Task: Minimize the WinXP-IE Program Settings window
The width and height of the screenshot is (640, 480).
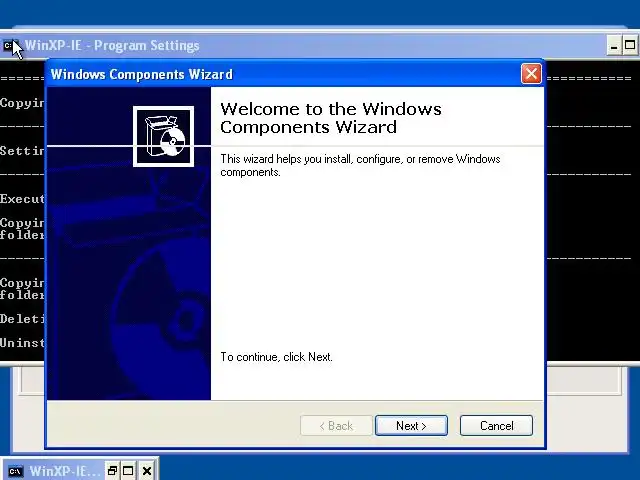Action: tap(613, 46)
